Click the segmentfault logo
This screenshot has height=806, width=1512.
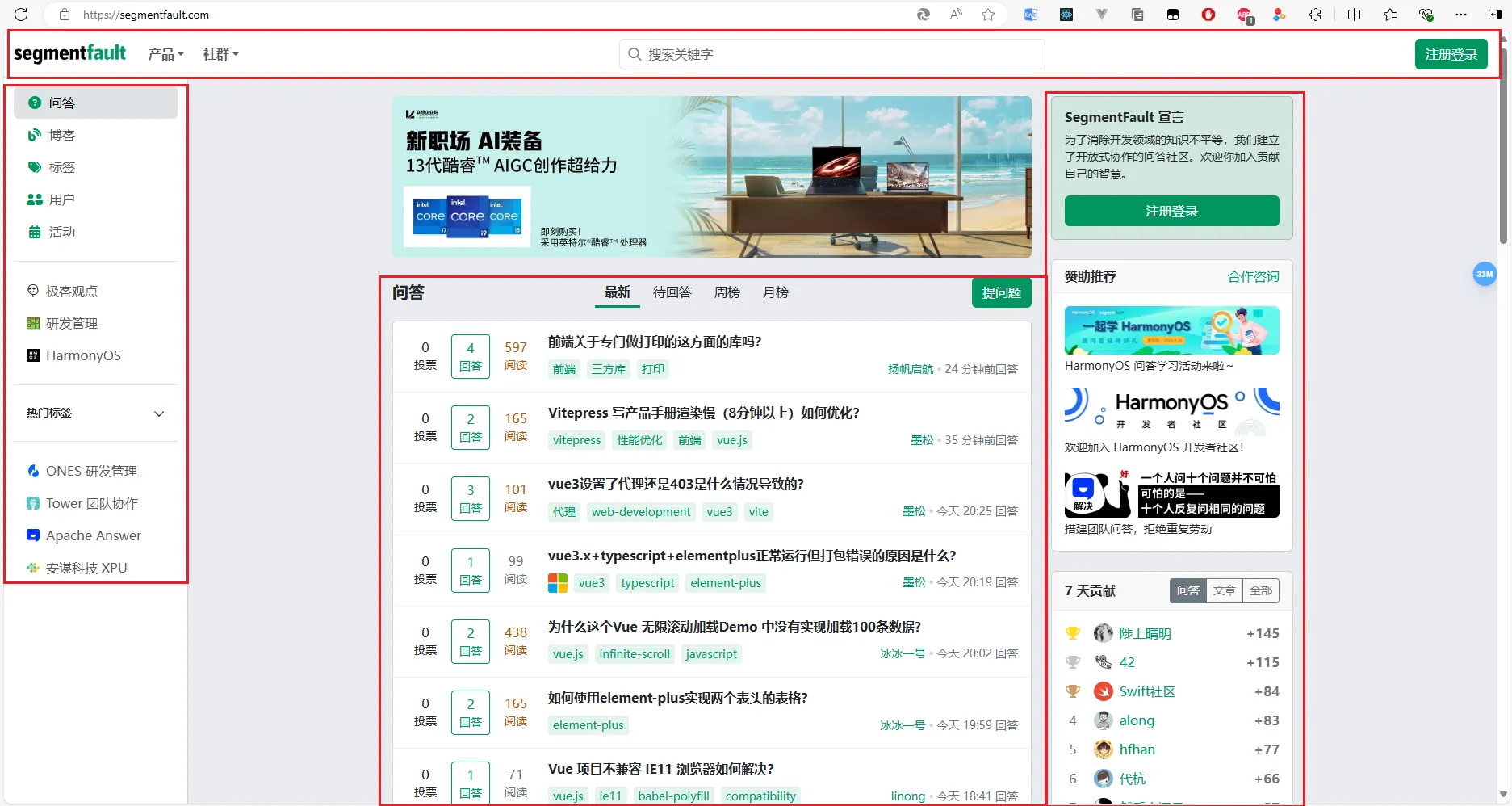(x=70, y=53)
